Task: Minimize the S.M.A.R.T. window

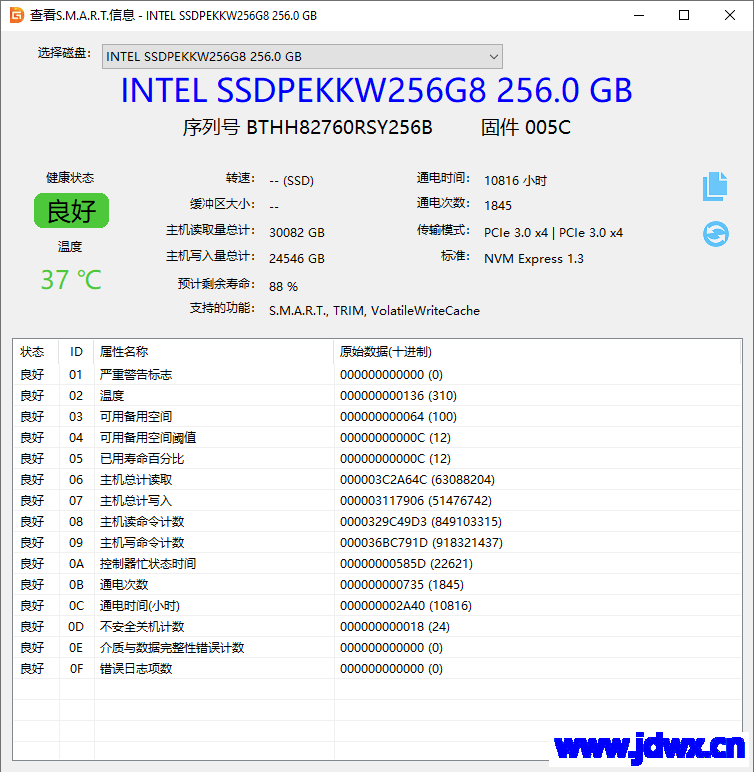Action: coord(639,15)
